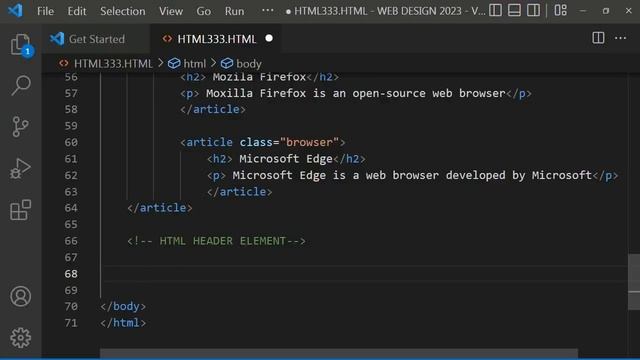The height and width of the screenshot is (360, 640).
Task: Click HTML333.HTML in the breadcrumb
Action: point(113,64)
